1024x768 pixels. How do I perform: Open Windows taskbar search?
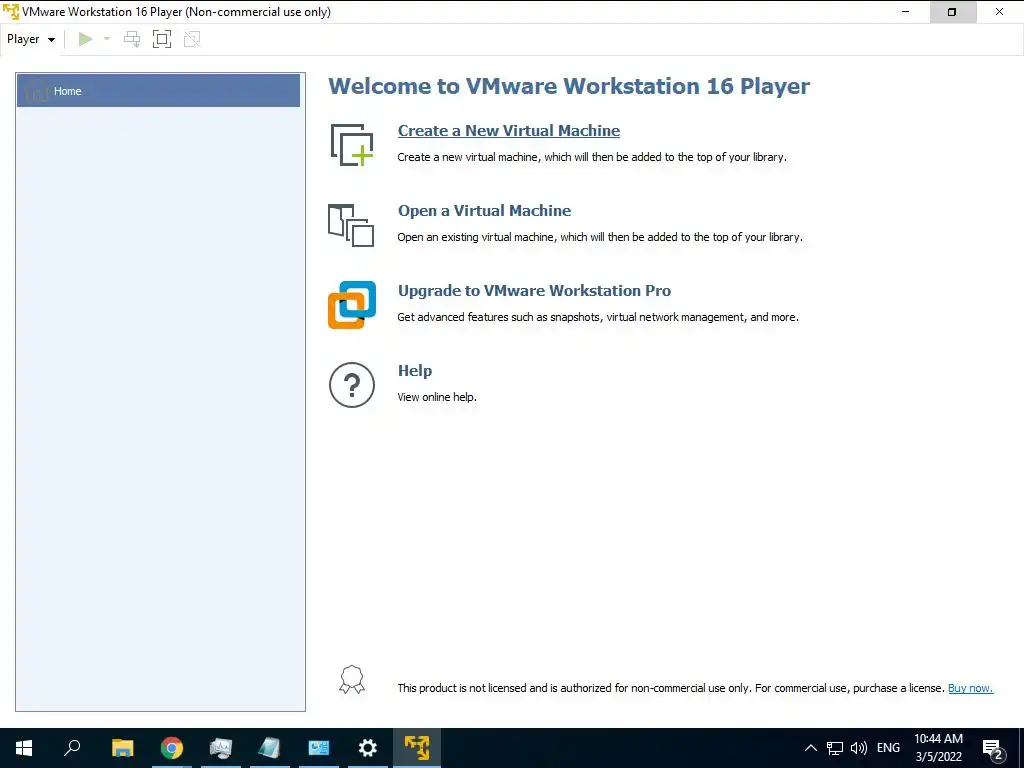tap(72, 748)
